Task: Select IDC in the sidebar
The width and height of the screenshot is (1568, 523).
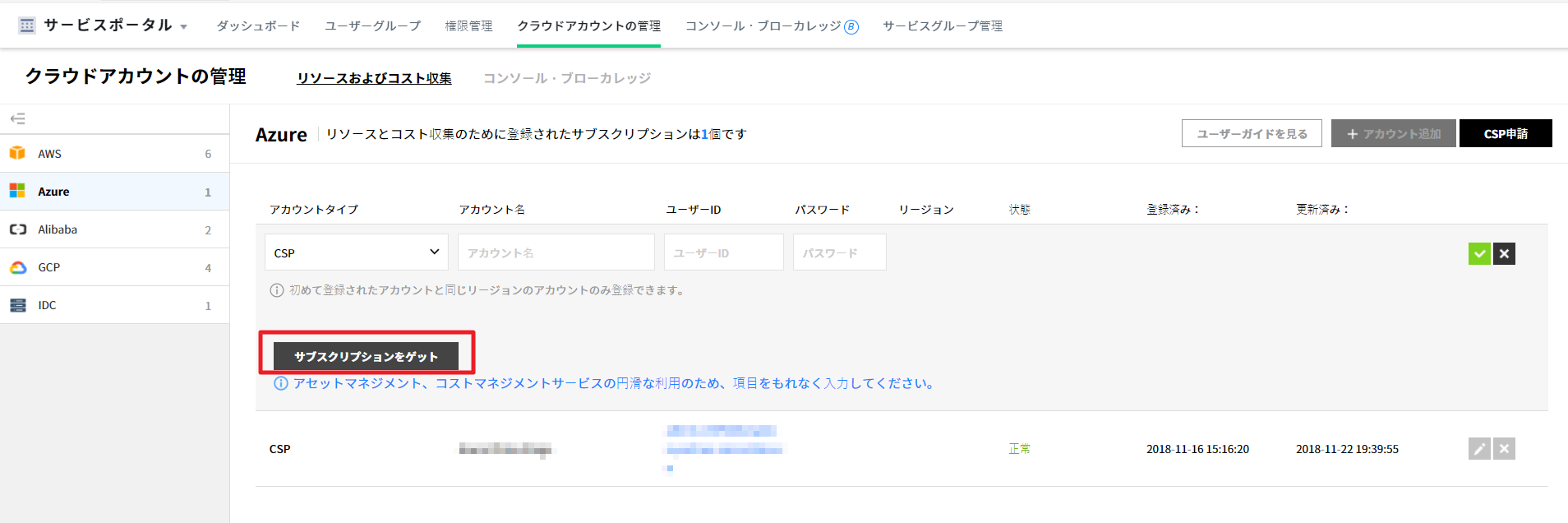Action: (x=47, y=305)
